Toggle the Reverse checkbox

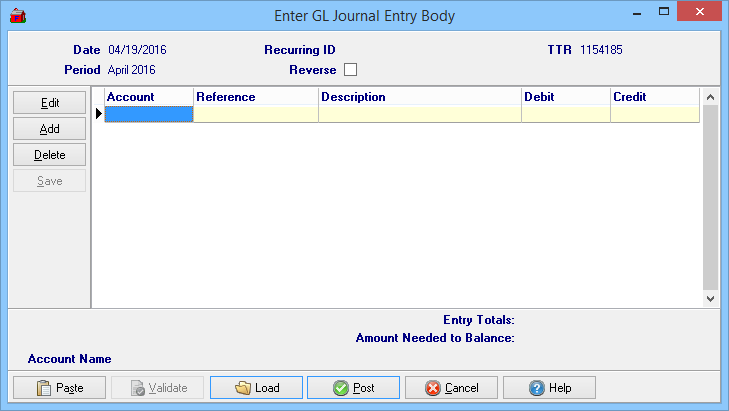point(350,70)
